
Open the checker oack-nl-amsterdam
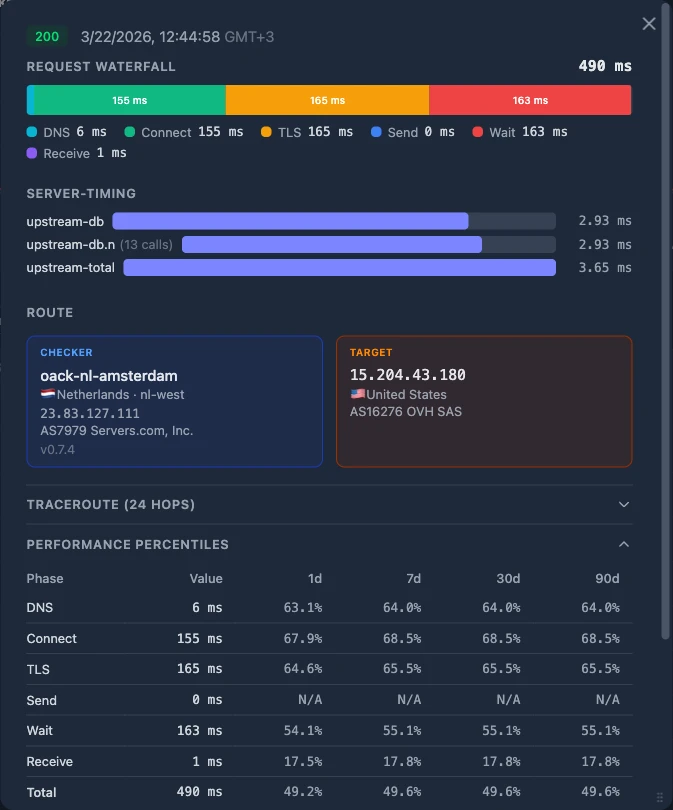(x=108, y=374)
